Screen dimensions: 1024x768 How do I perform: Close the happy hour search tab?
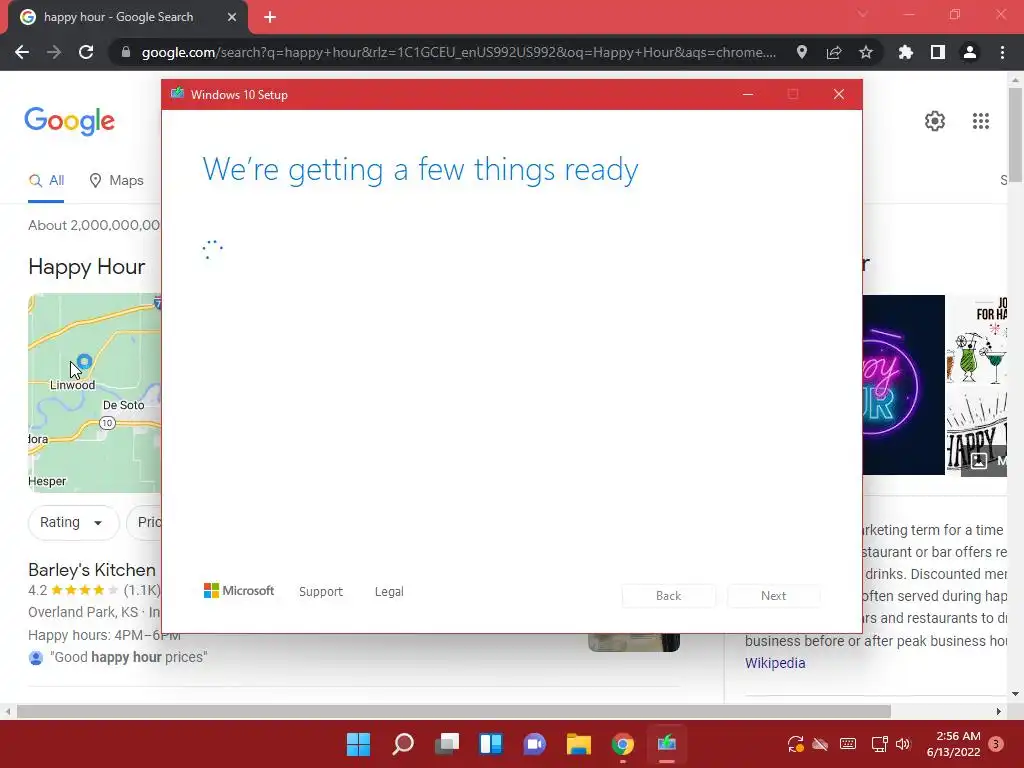232,17
